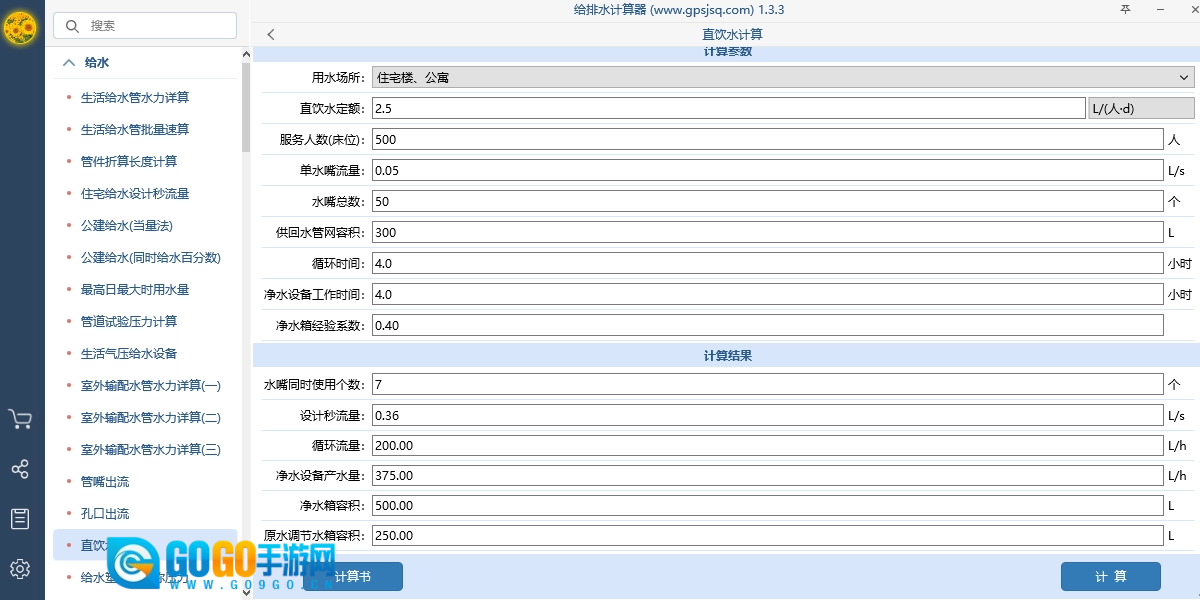Open the notes clipboard icon in sidebar
This screenshot has width=1200, height=600.
20,519
